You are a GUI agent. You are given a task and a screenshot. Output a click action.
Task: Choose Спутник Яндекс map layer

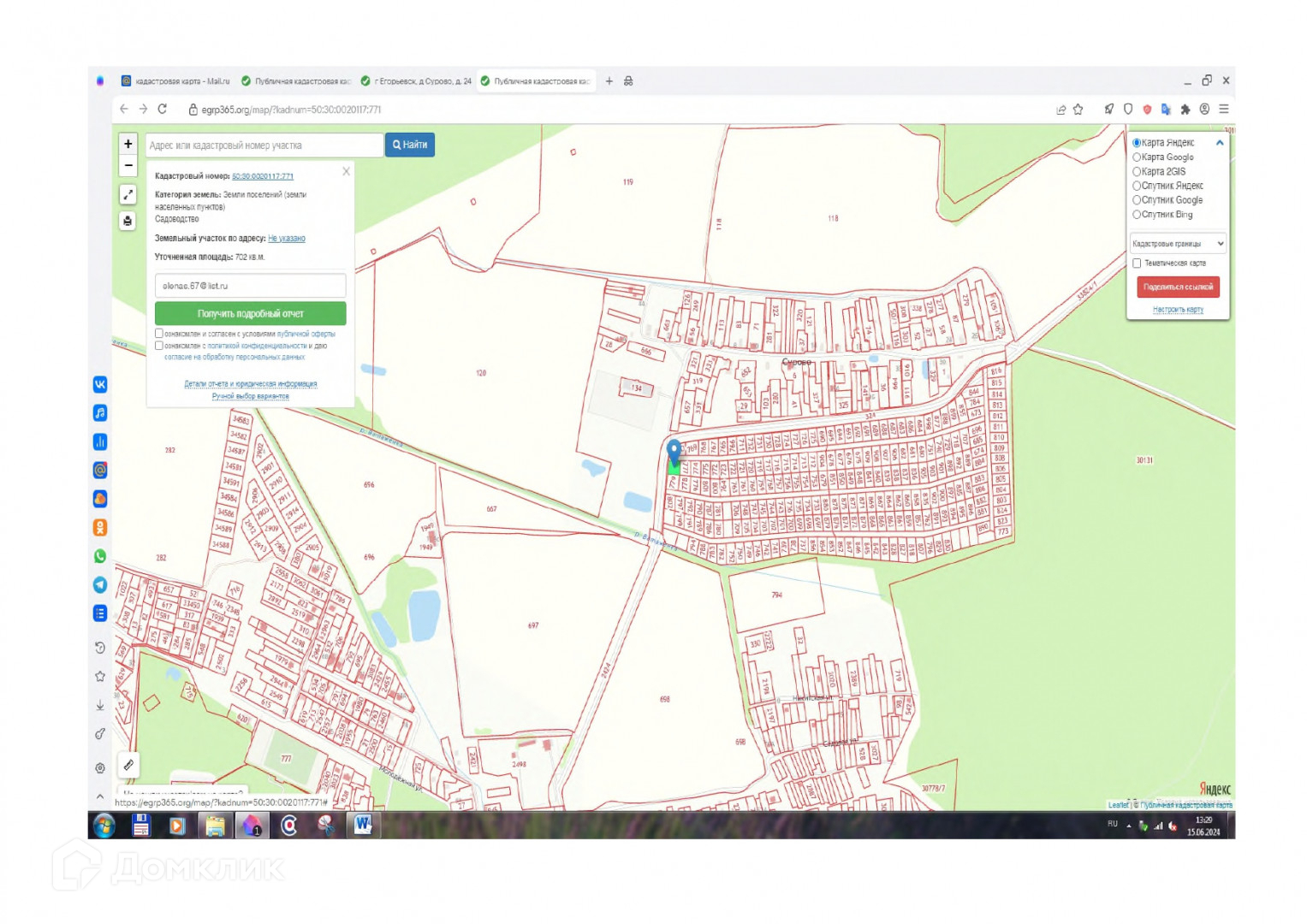tap(1137, 186)
